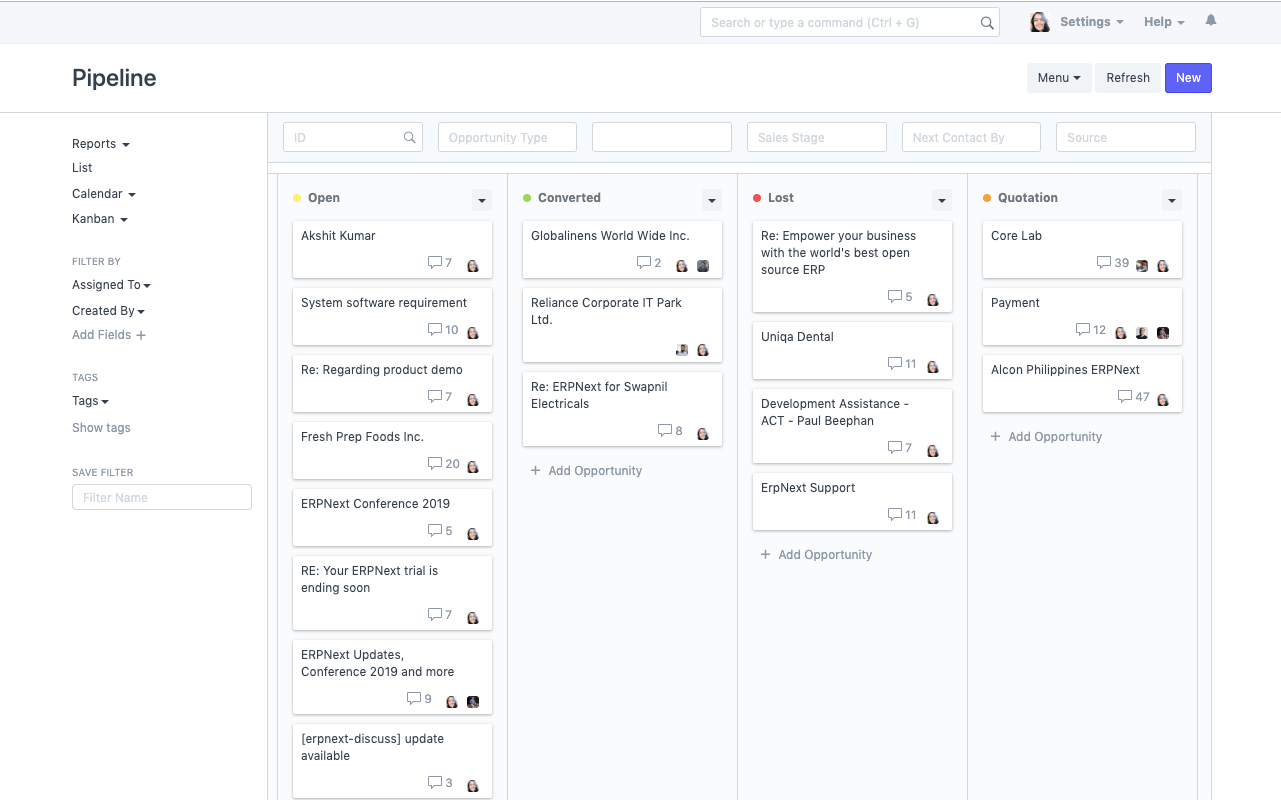This screenshot has width=1281, height=800.
Task: Open the Reports sidebar menu
Action: coord(100,144)
